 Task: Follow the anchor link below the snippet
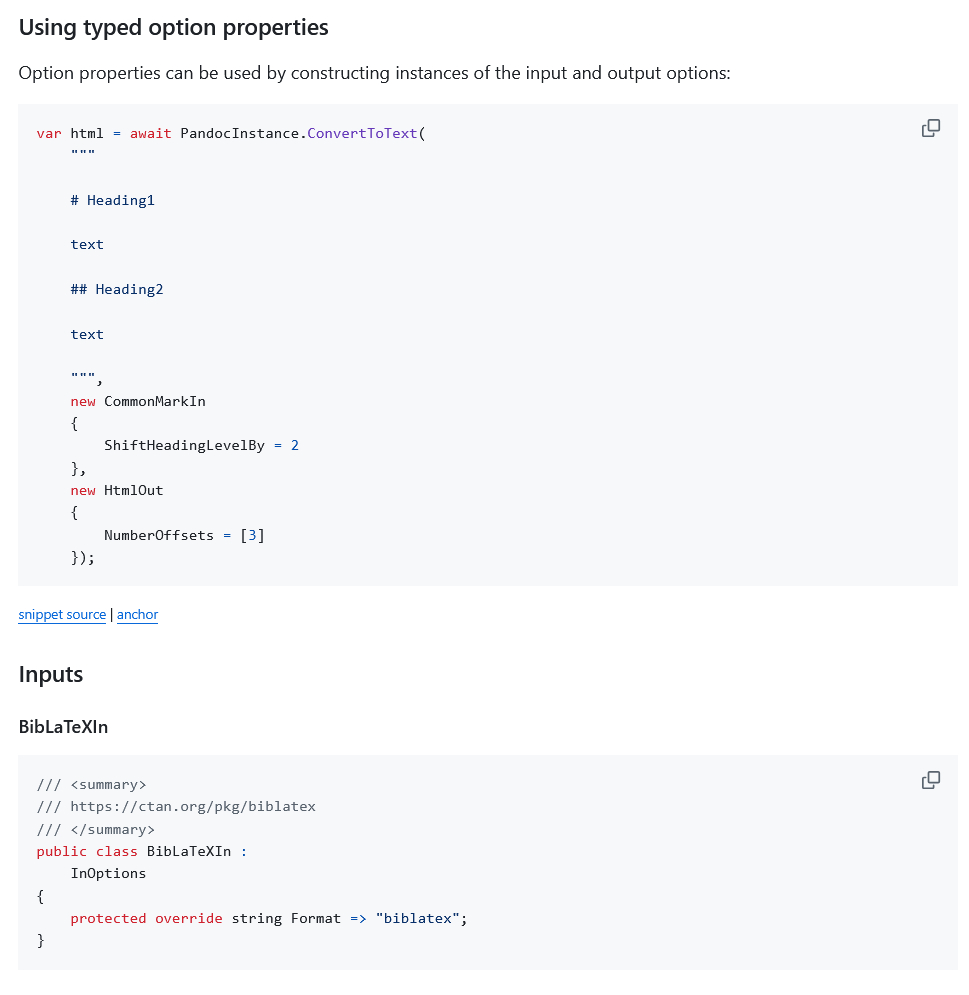click(x=137, y=615)
